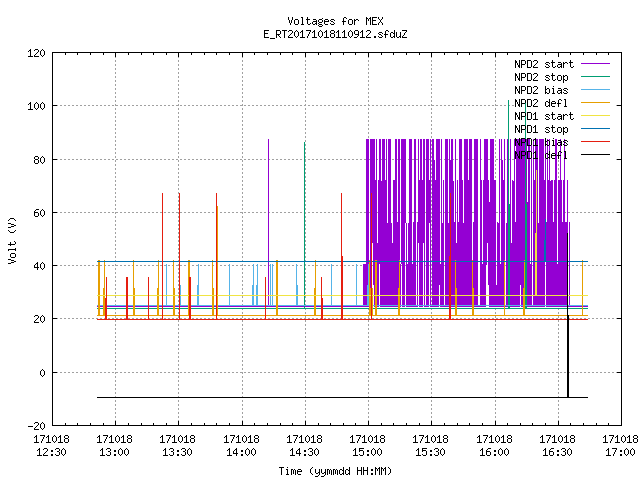Click the x-axis tick label 16:00
This screenshot has width=640, height=480.
click(x=494, y=452)
